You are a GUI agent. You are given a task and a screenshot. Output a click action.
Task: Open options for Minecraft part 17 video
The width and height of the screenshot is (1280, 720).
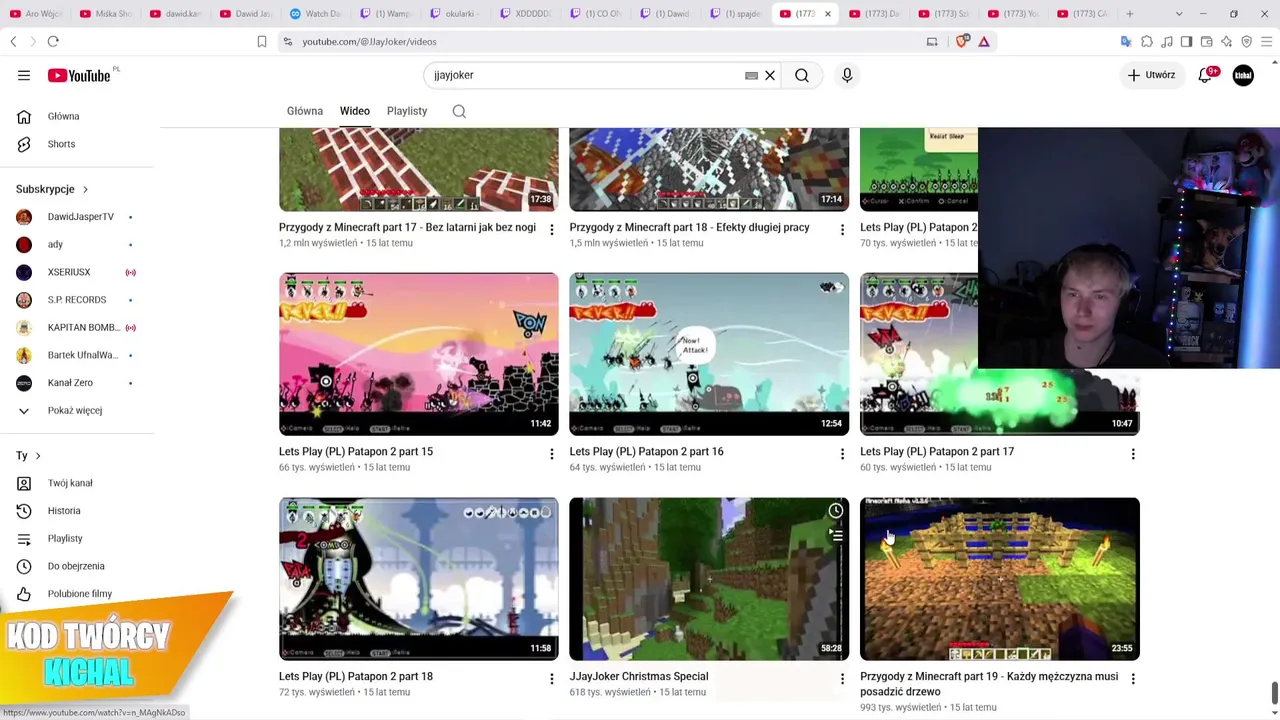point(551,230)
